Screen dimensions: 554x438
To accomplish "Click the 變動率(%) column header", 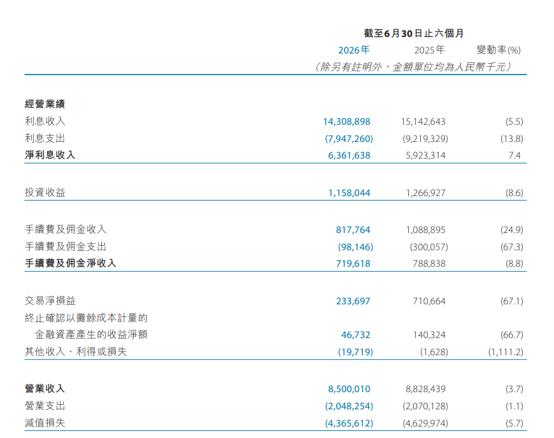I will pyautogui.click(x=499, y=50).
